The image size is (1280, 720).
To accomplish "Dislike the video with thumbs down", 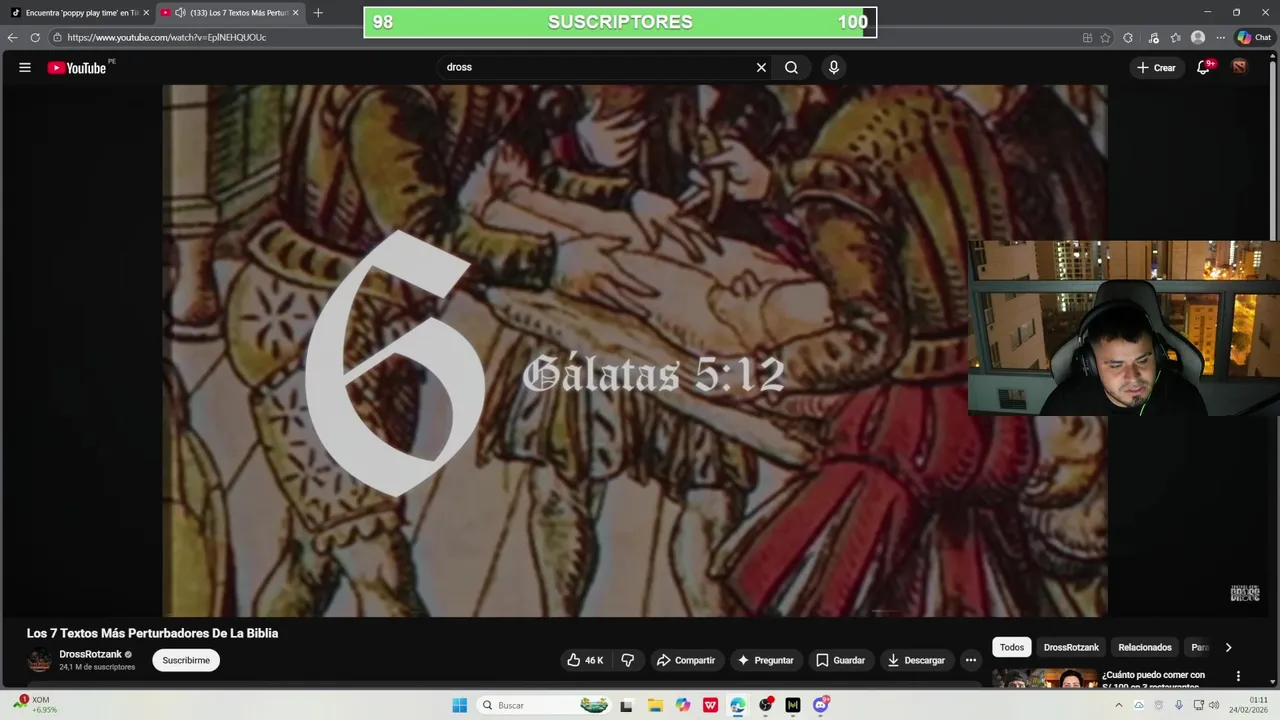I will coord(628,660).
